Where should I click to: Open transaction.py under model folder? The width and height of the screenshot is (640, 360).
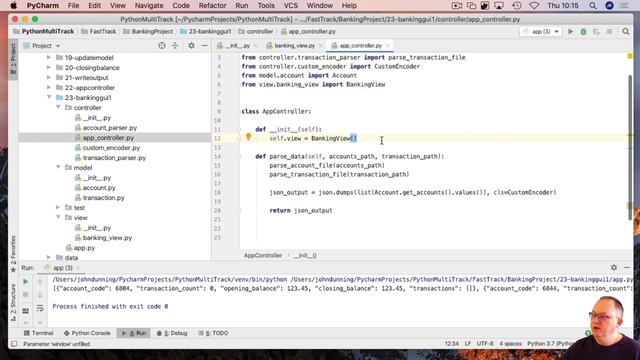click(103, 198)
